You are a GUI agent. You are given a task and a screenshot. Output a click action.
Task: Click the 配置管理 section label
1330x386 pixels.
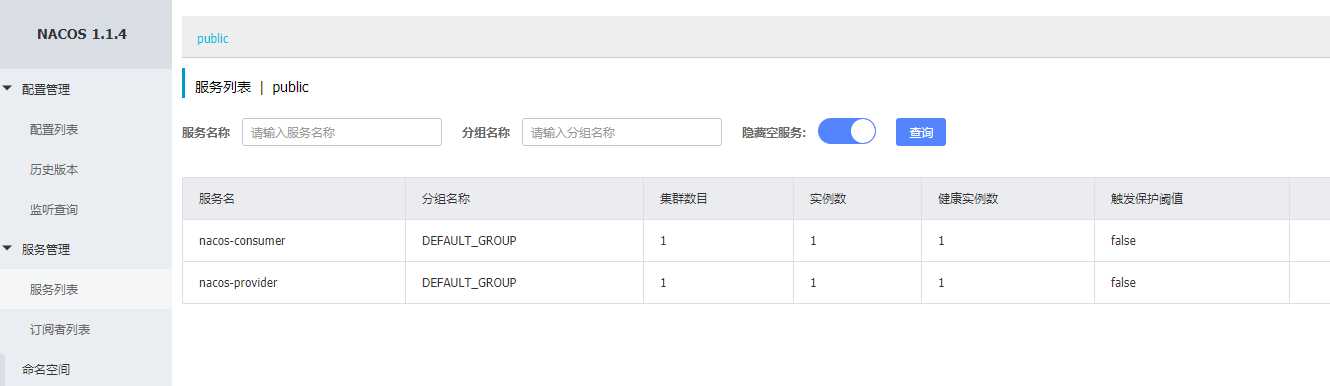tap(46, 89)
